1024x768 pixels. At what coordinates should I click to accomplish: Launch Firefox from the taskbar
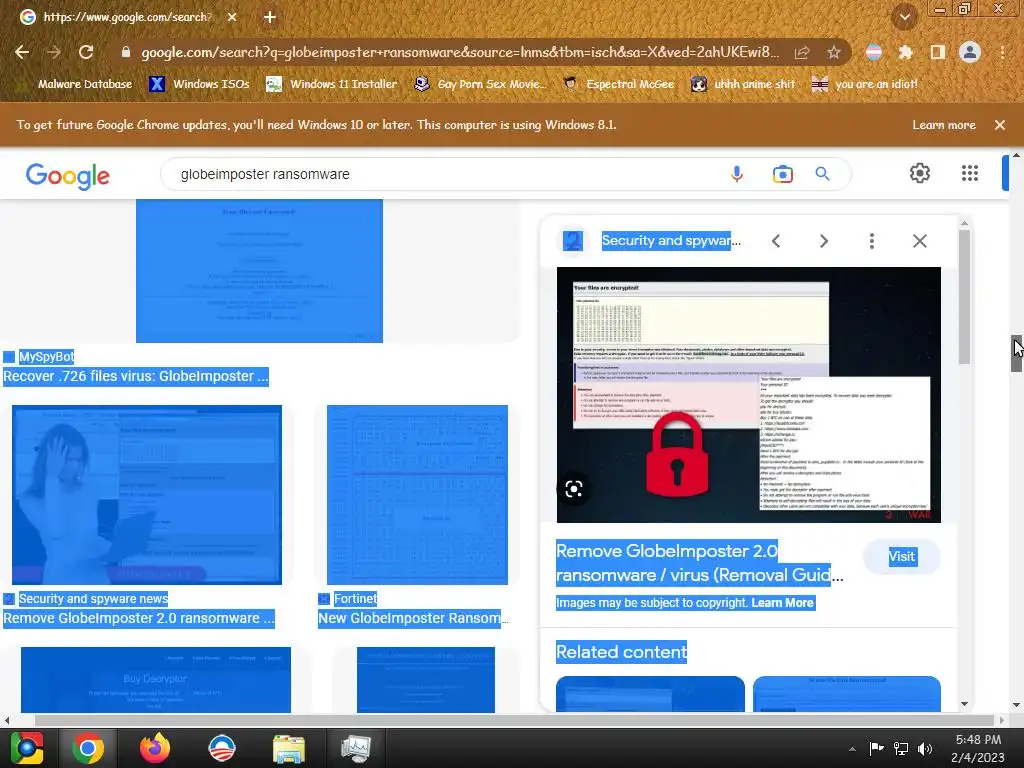155,748
